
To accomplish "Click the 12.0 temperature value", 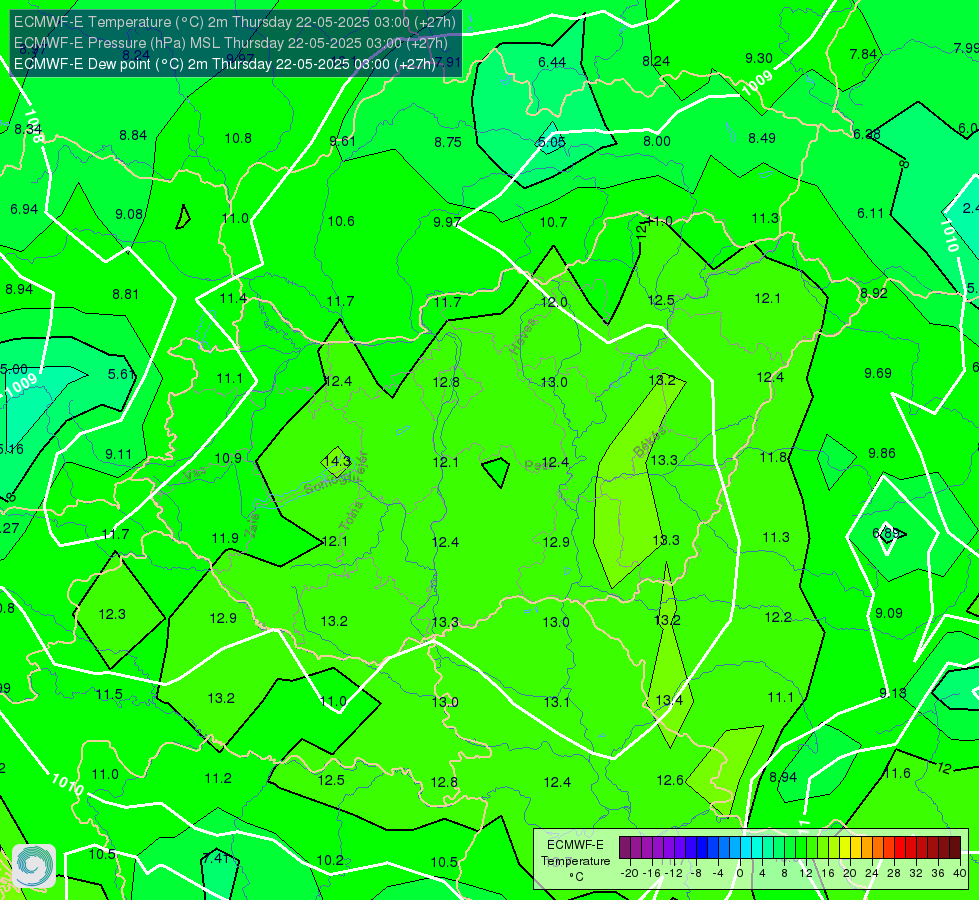I will (x=554, y=302).
